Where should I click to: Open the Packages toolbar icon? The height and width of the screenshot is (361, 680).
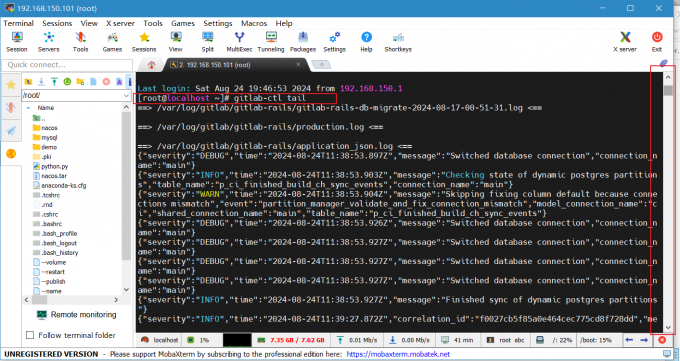[303, 42]
